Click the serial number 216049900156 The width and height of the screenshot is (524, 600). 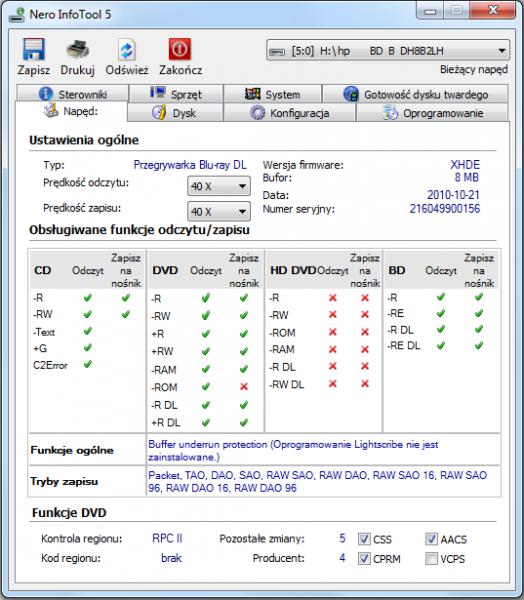(x=444, y=209)
